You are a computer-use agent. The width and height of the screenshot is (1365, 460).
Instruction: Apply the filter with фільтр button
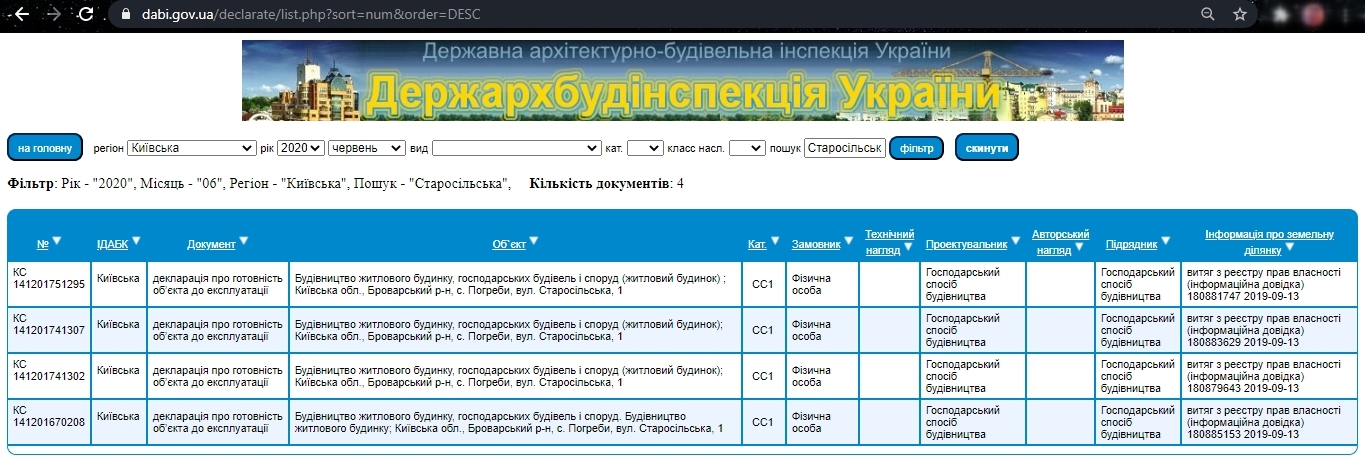tap(917, 147)
